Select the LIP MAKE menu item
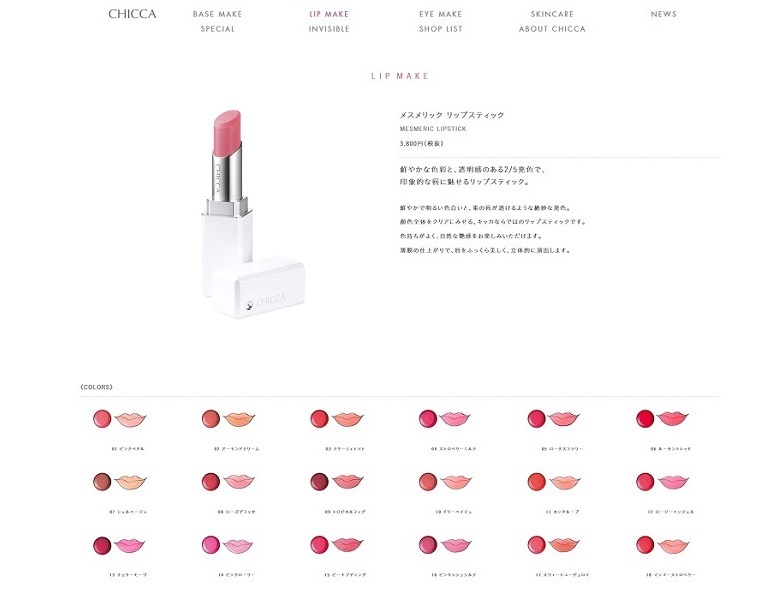Viewport: 770px width, 600px height. point(329,14)
